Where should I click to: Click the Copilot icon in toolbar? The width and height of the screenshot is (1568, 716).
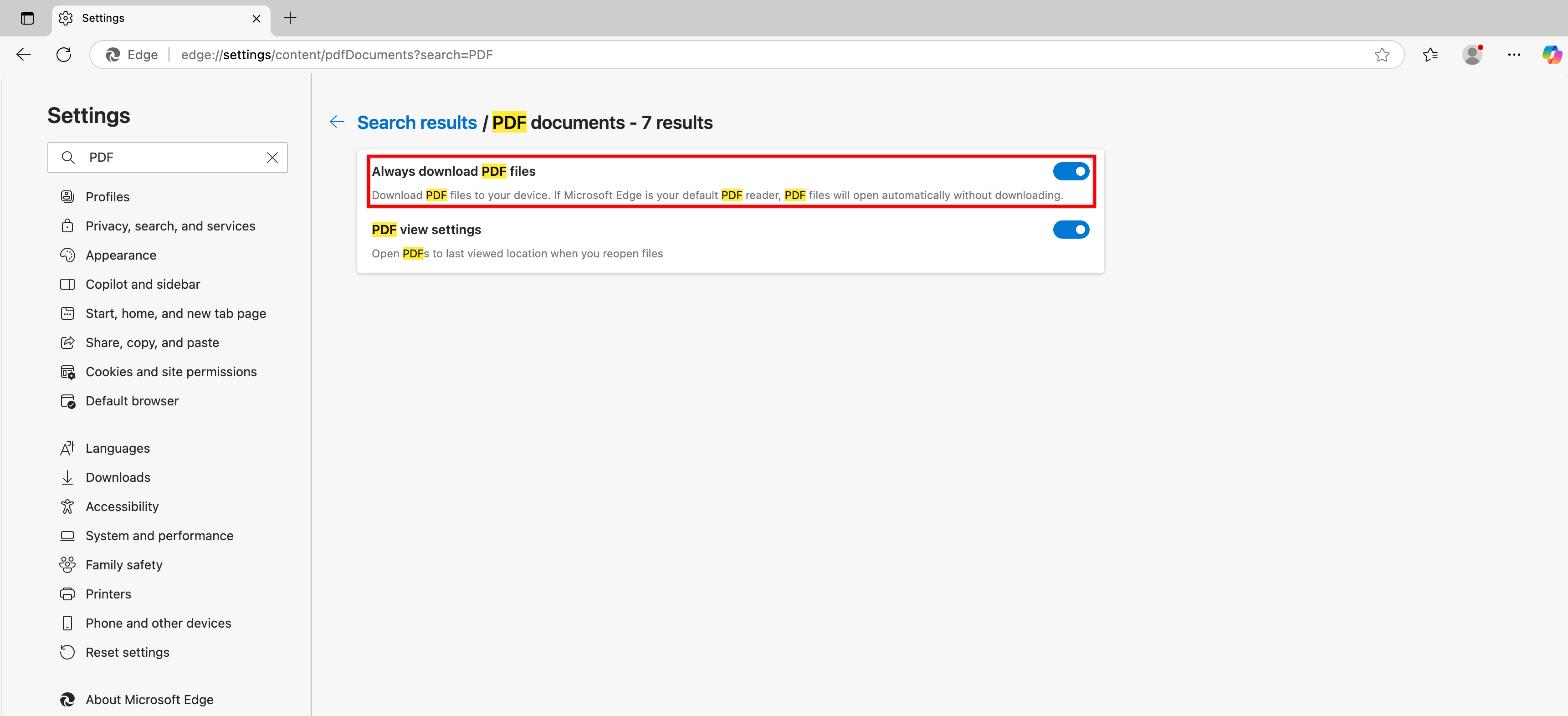(1551, 55)
